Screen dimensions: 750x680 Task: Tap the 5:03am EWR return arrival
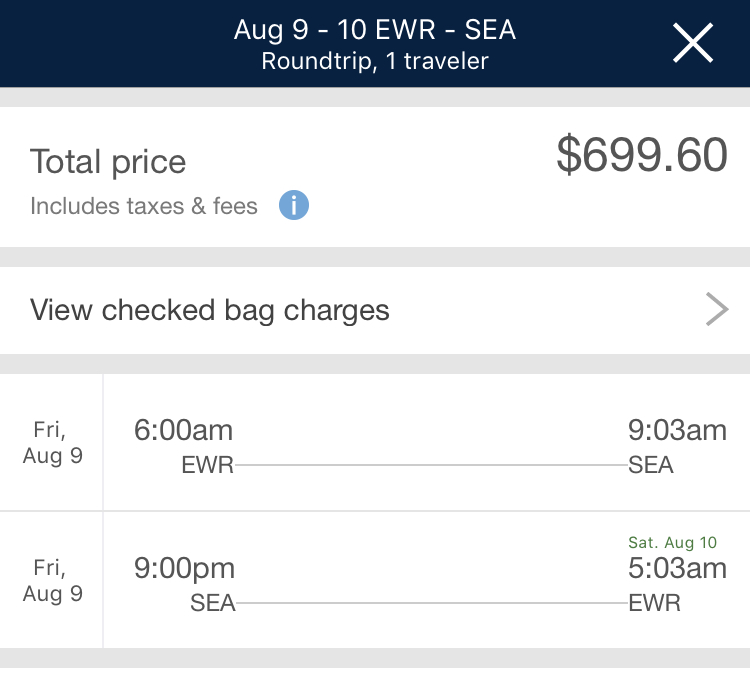coord(676,568)
